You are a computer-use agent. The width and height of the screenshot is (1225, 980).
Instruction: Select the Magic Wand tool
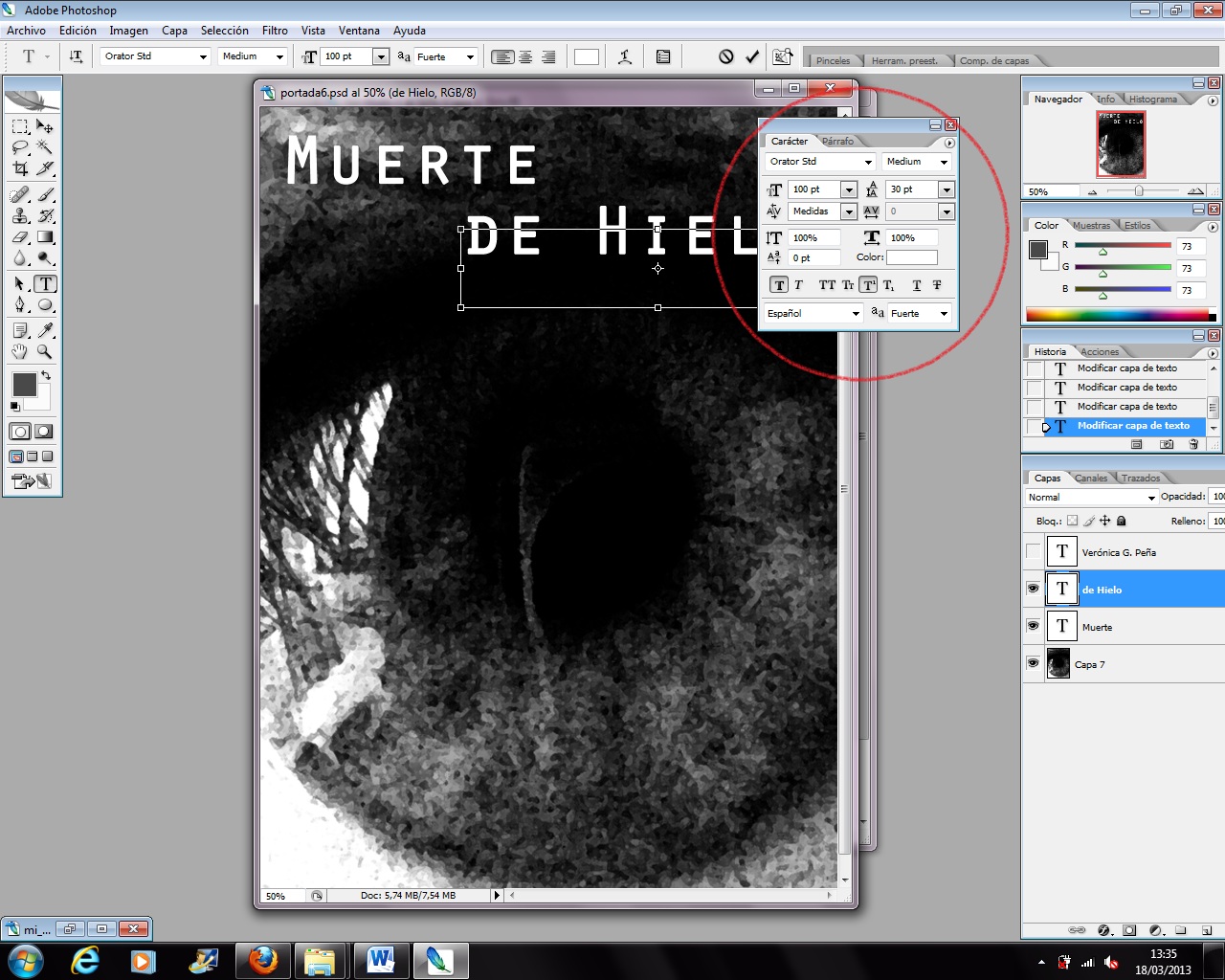coord(45,147)
